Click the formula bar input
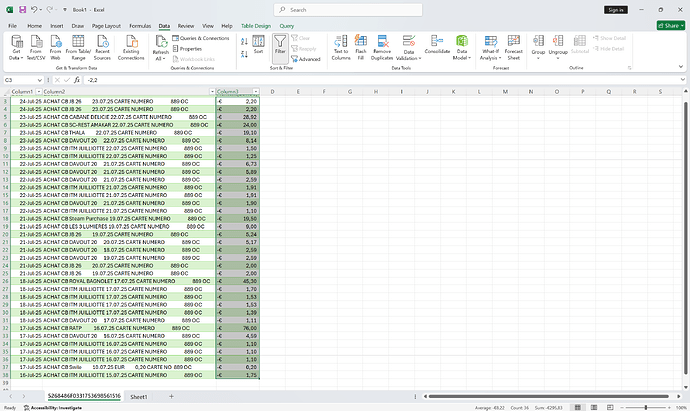The height and width of the screenshot is (411, 690). tap(381, 80)
